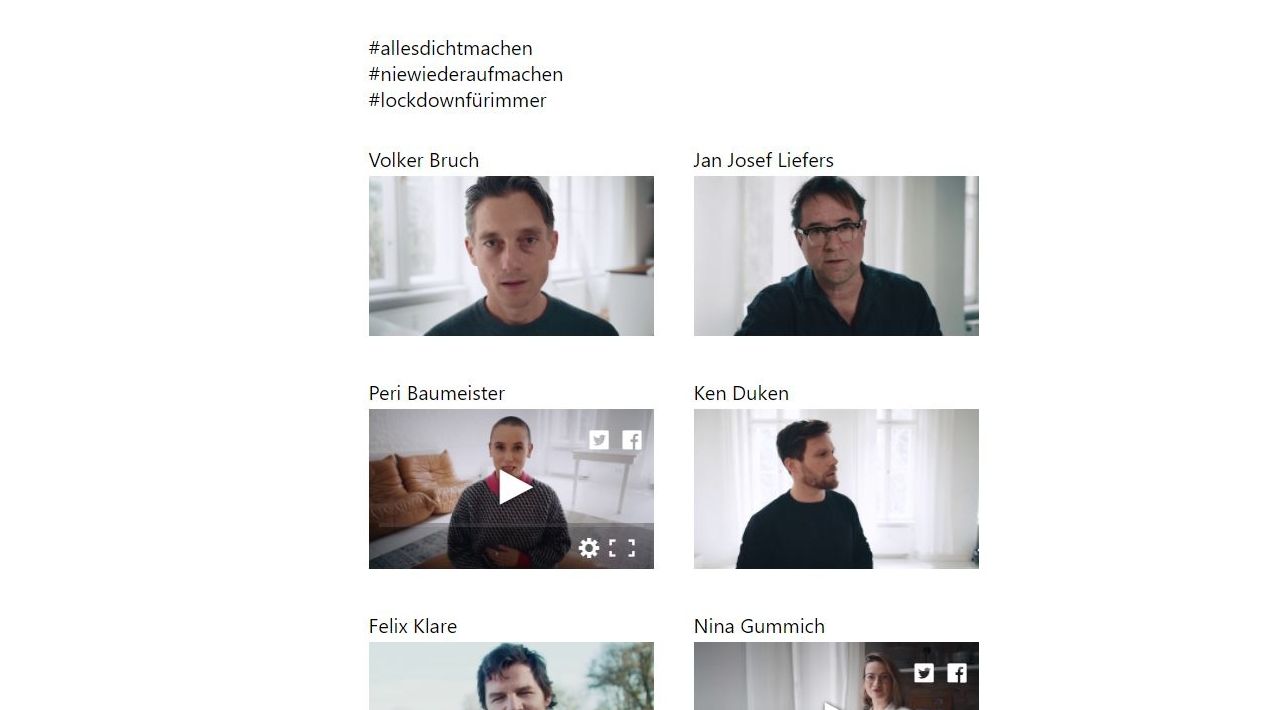Click the Felix Klare name heading
The image size is (1261, 710).
(413, 626)
